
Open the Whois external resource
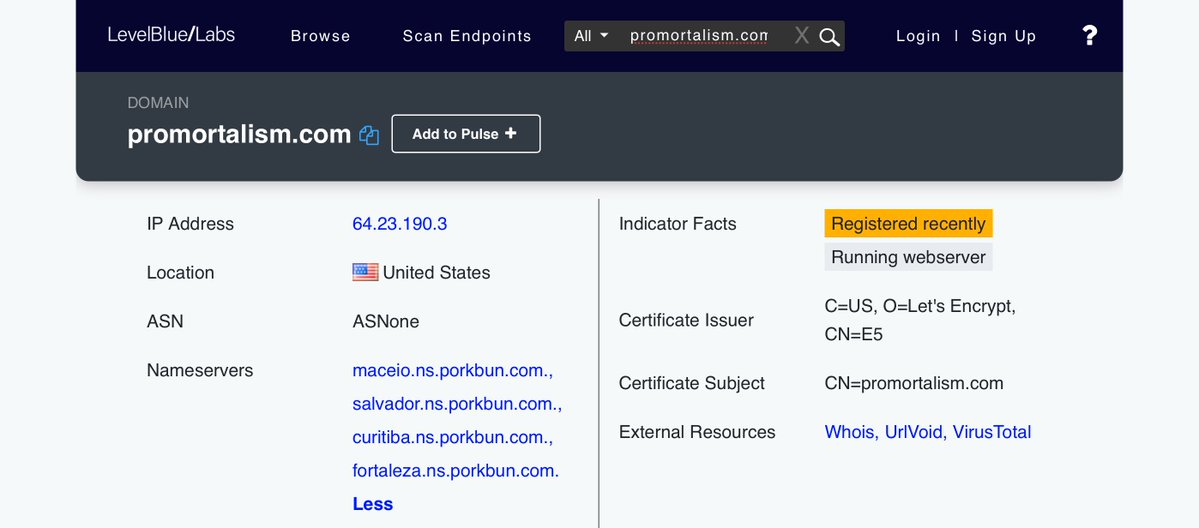click(x=850, y=432)
